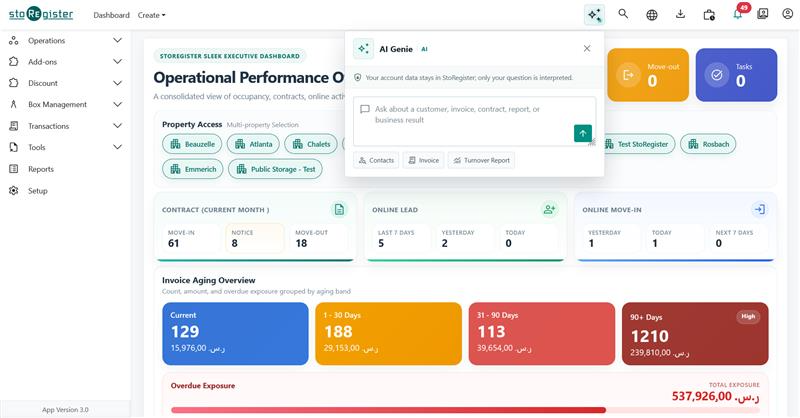The height and width of the screenshot is (418, 800).
Task: Open Reports in the sidebar
Action: (x=41, y=169)
